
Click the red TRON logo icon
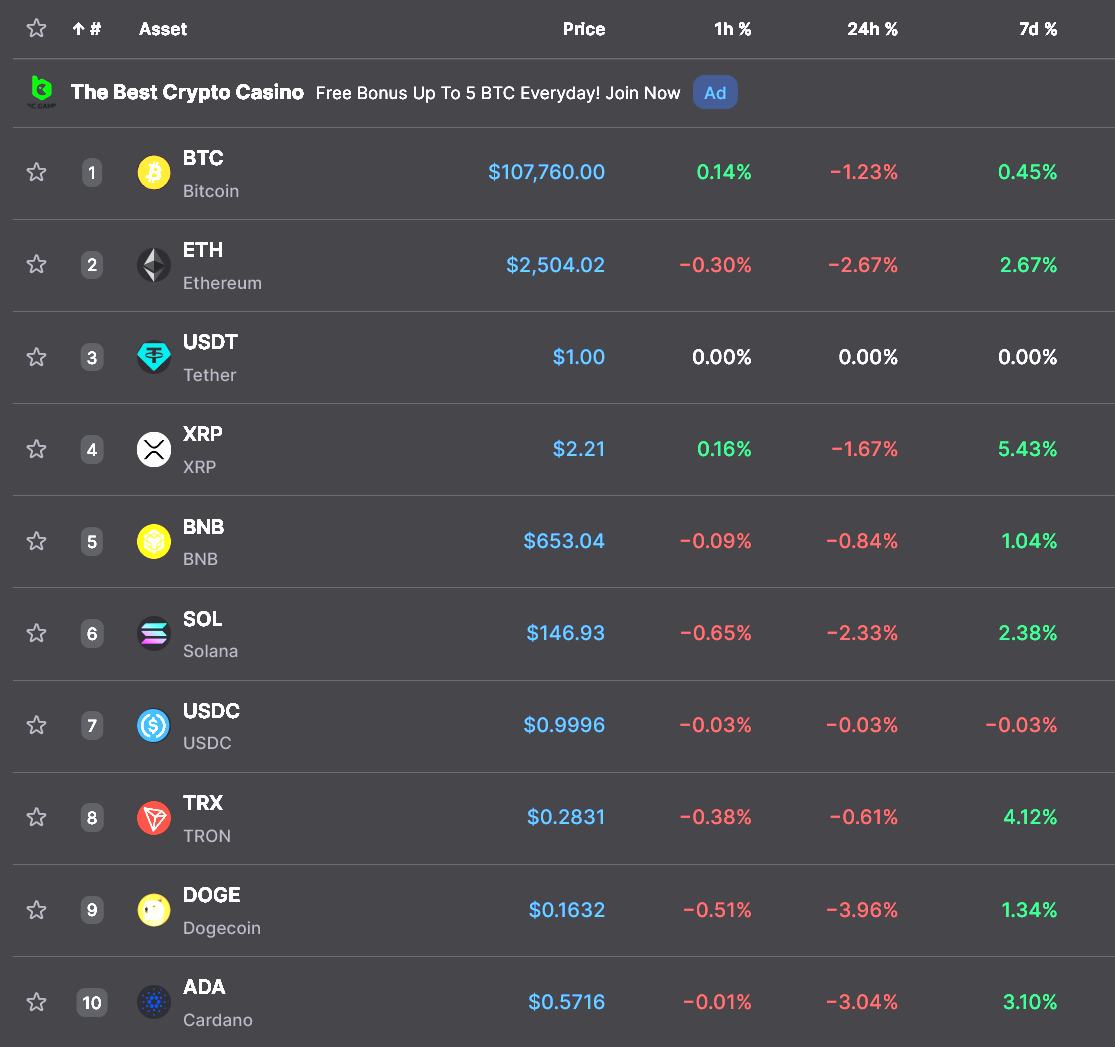tap(154, 818)
